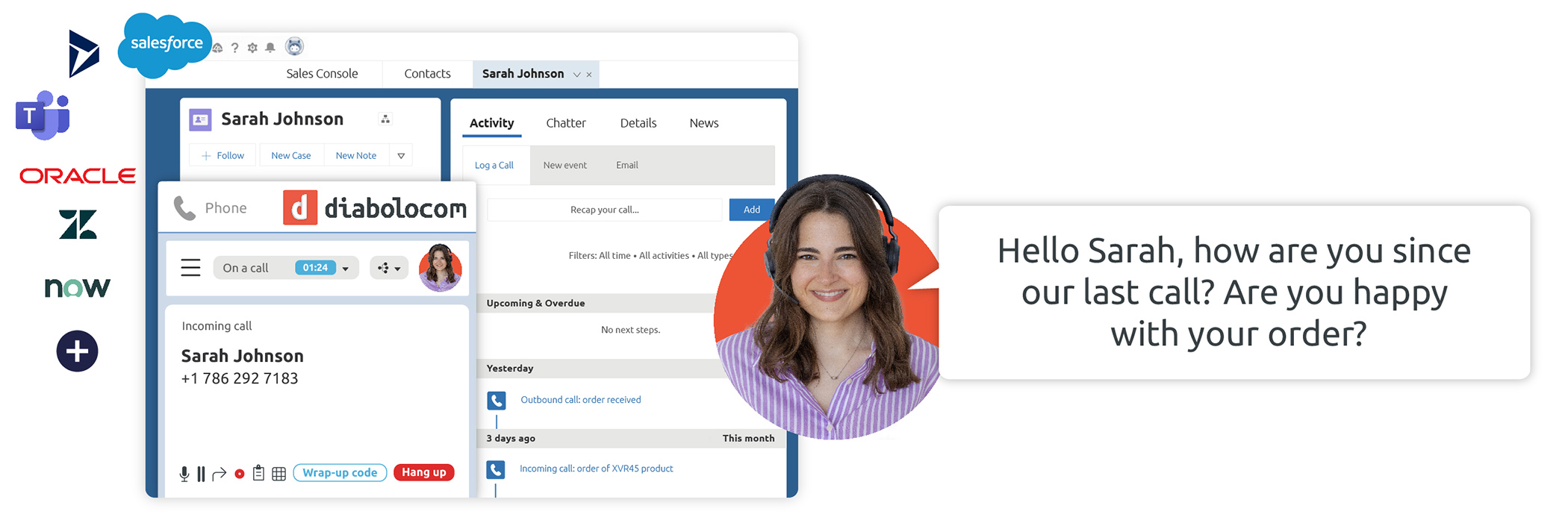Click the 'Sarah Johnson' caller name in phone panel
Viewport: 1568px width, 526px height.
pyautogui.click(x=243, y=356)
